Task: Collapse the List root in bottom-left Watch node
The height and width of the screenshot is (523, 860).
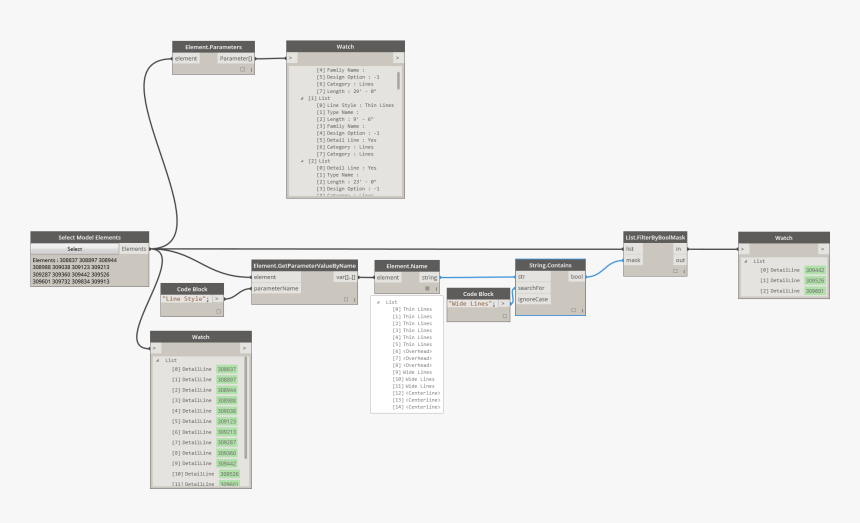Action: click(x=157, y=359)
